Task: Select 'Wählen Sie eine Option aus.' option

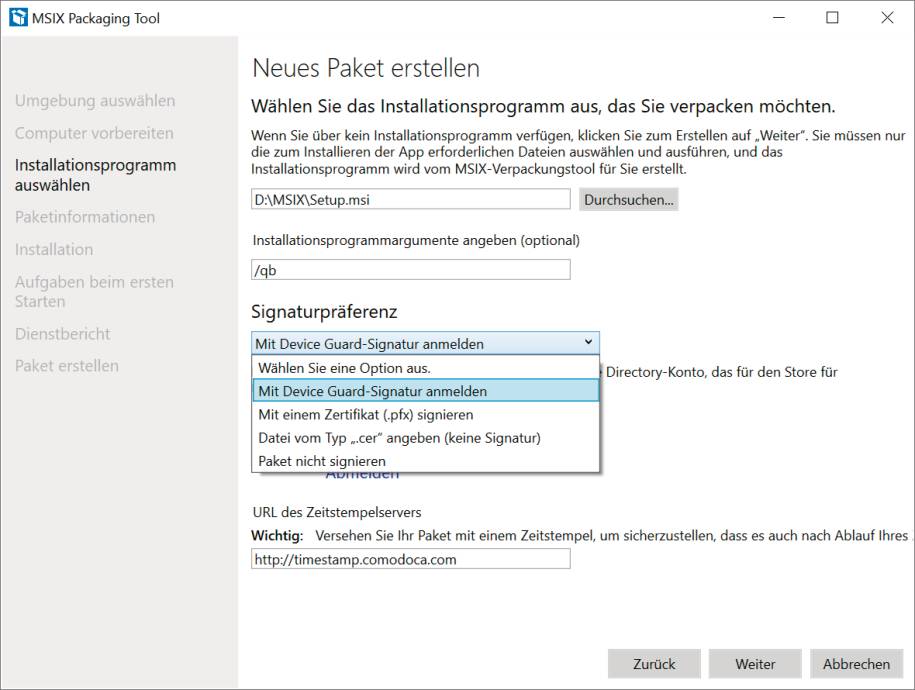Action: click(x=425, y=368)
